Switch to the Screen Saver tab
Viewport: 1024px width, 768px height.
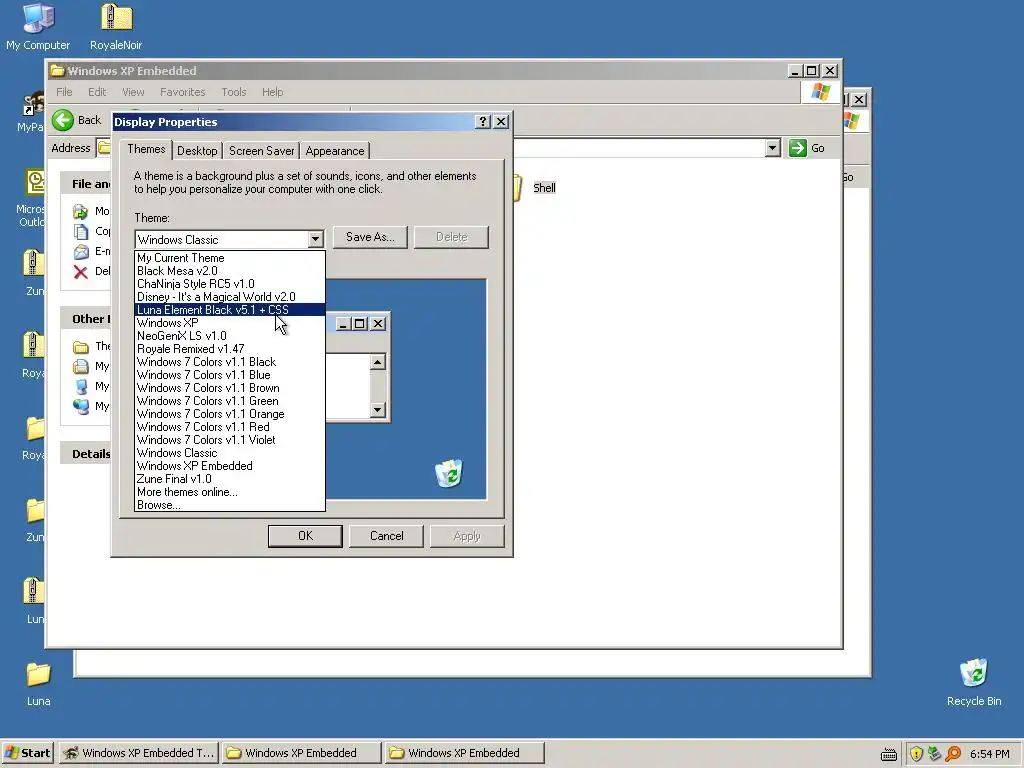coord(261,151)
